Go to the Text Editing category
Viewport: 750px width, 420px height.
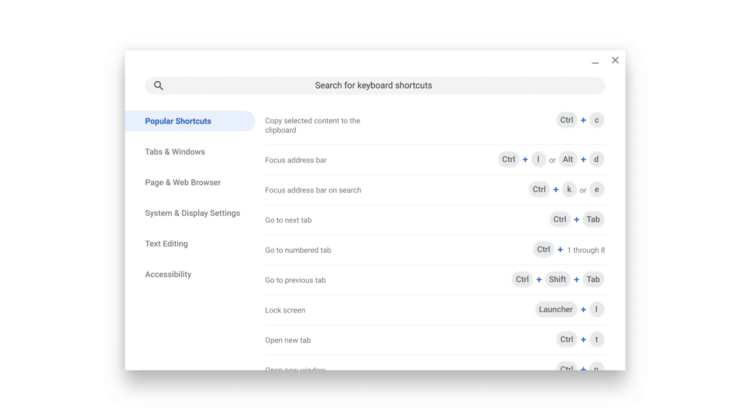tap(166, 244)
